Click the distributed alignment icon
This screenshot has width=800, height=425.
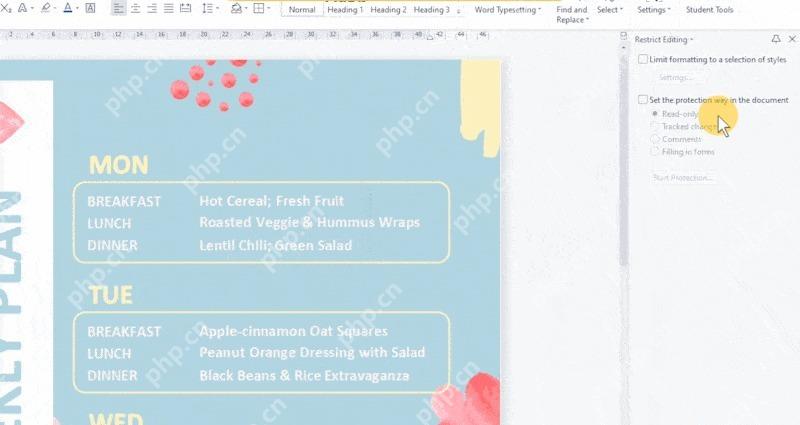(x=186, y=9)
